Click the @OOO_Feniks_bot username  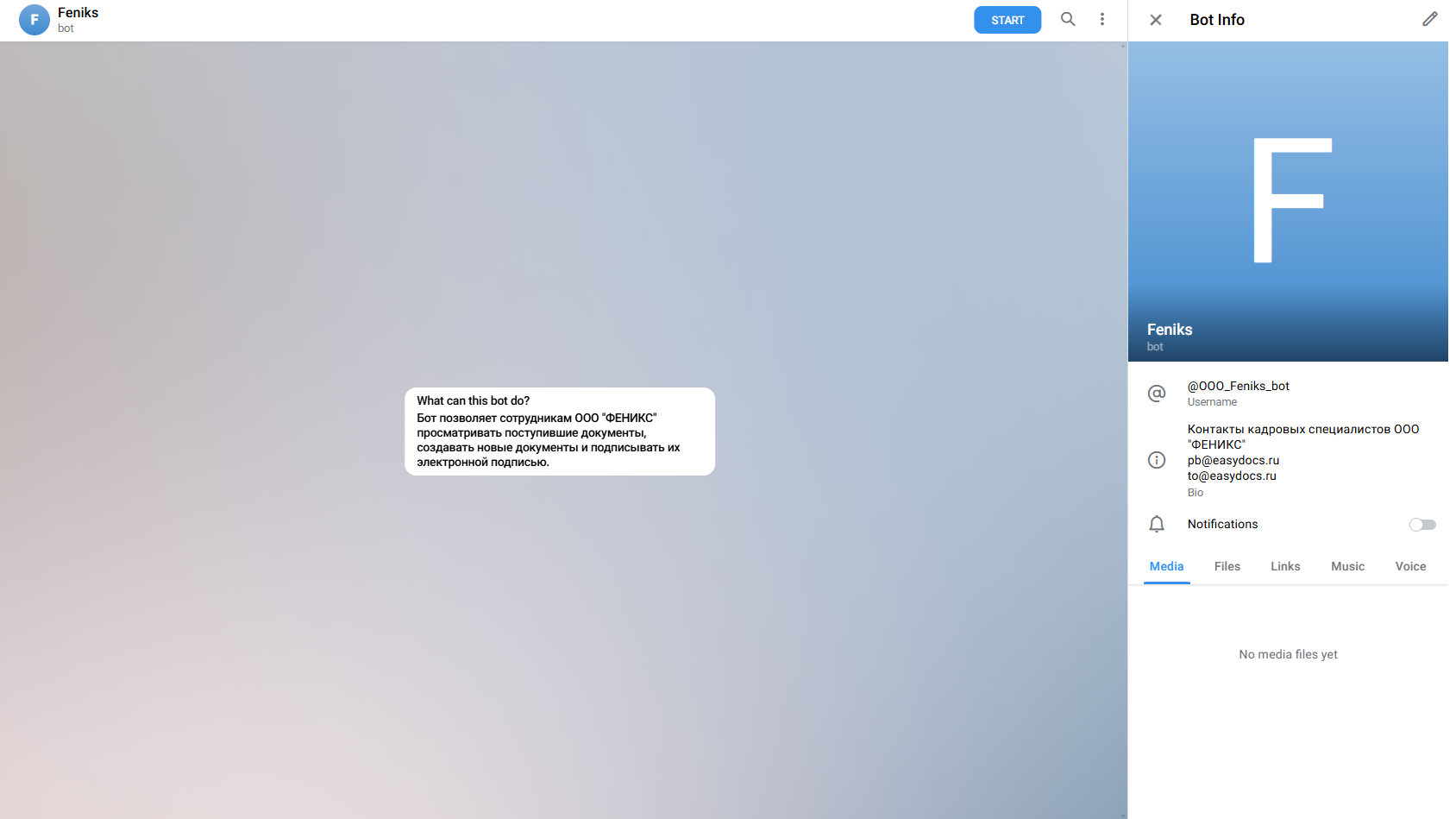[1238, 386]
